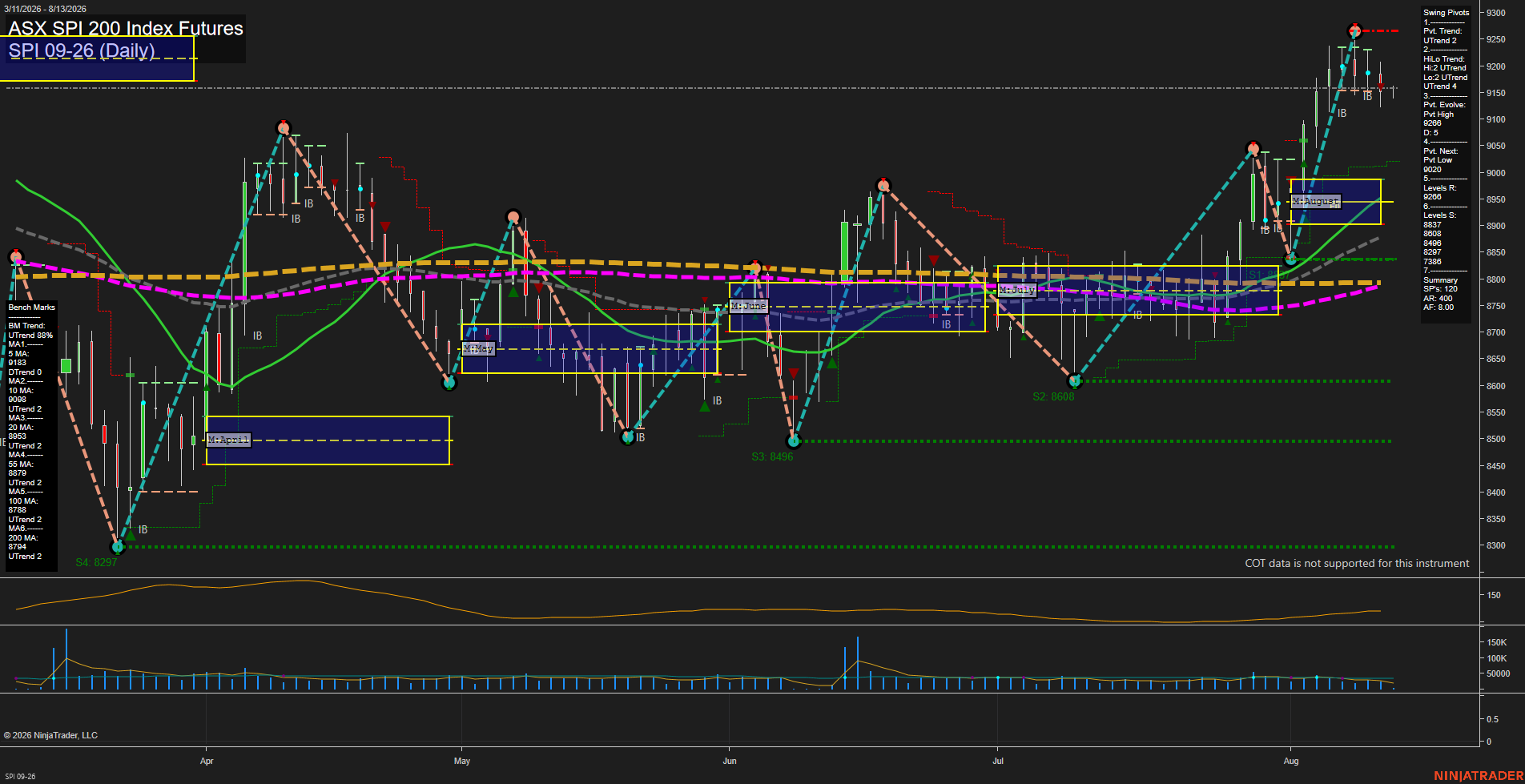
Task: Click the 200 MA: label in Bench Marks
Action: (22, 538)
